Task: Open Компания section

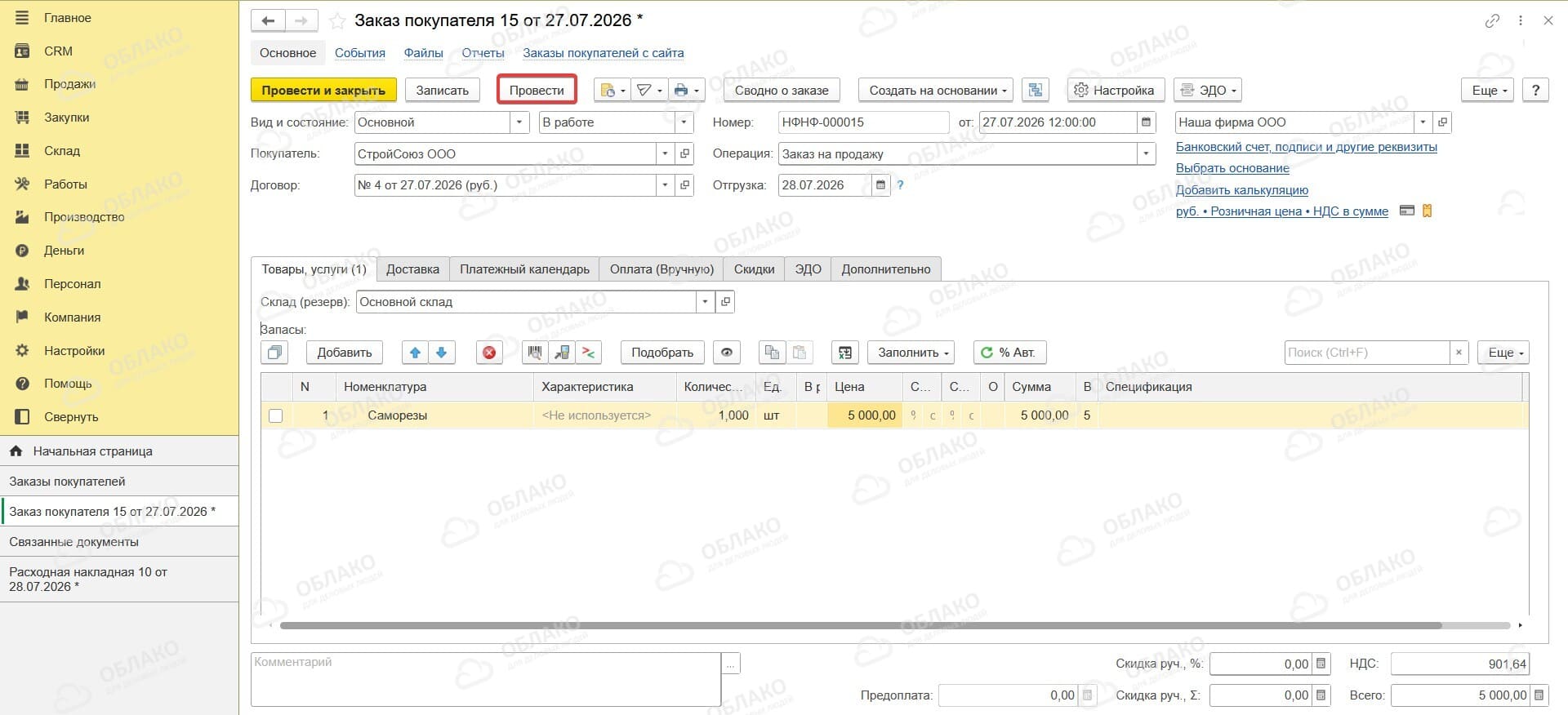Action: pyautogui.click(x=72, y=318)
